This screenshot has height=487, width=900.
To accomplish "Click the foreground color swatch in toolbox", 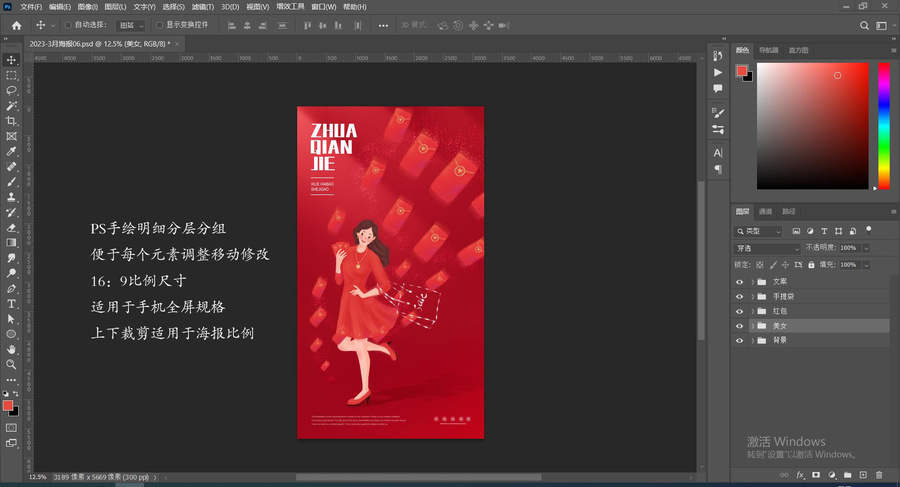I will pos(7,405).
